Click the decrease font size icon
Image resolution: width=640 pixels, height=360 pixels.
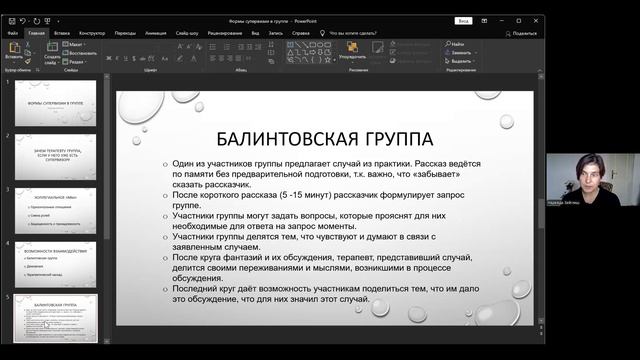(x=189, y=47)
